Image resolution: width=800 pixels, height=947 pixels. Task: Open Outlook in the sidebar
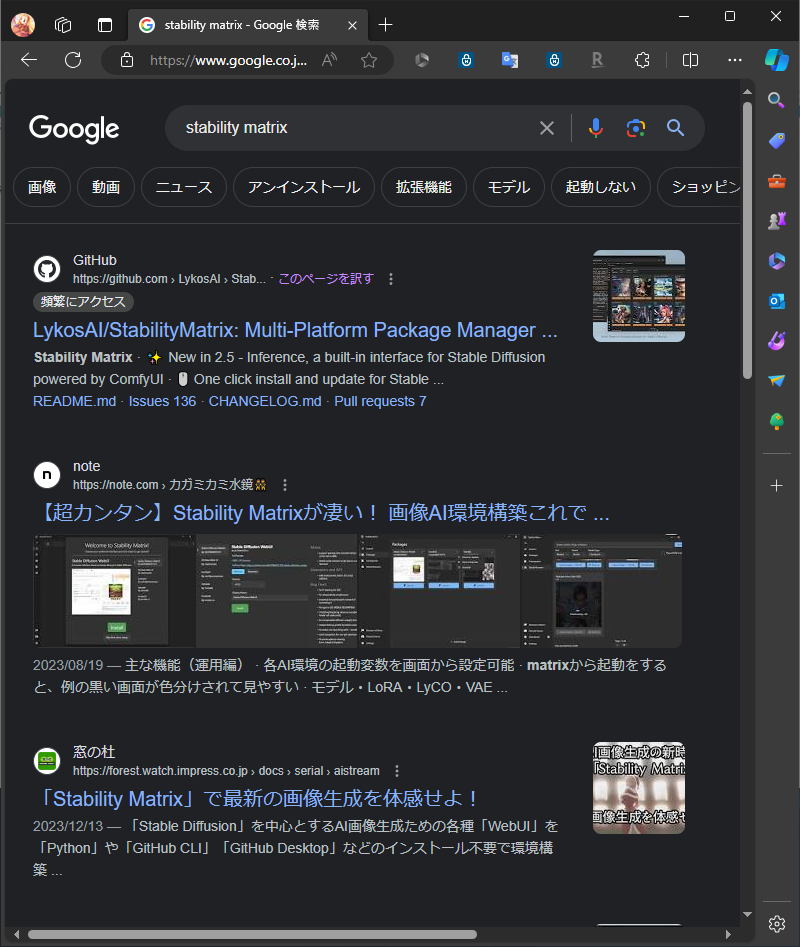coord(776,300)
